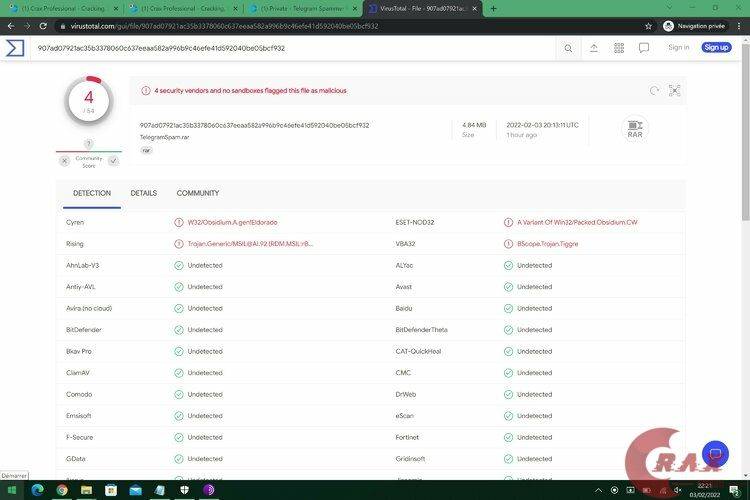Image resolution: width=750 pixels, height=500 pixels.
Task: Click the Undetected result for BitDefender
Action: 205,330
